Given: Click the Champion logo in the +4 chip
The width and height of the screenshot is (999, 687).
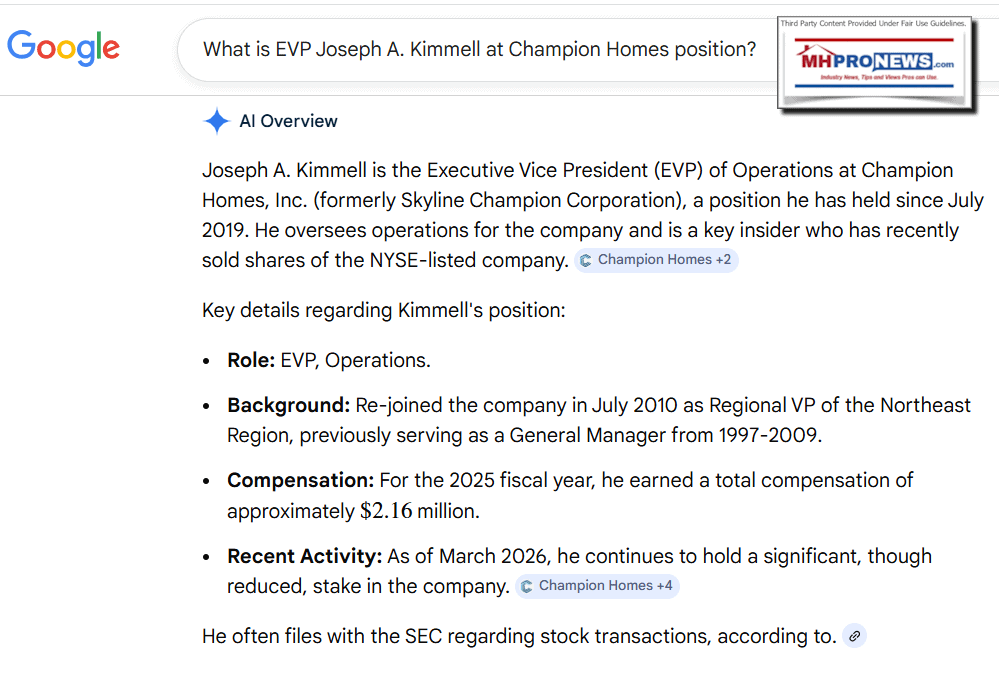Looking at the screenshot, I should pyautogui.click(x=527, y=586).
